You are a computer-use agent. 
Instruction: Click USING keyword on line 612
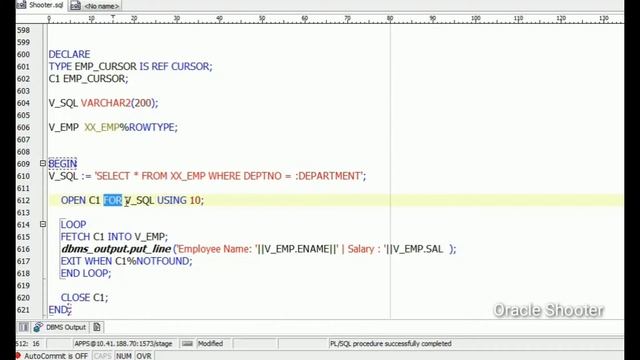pos(172,200)
